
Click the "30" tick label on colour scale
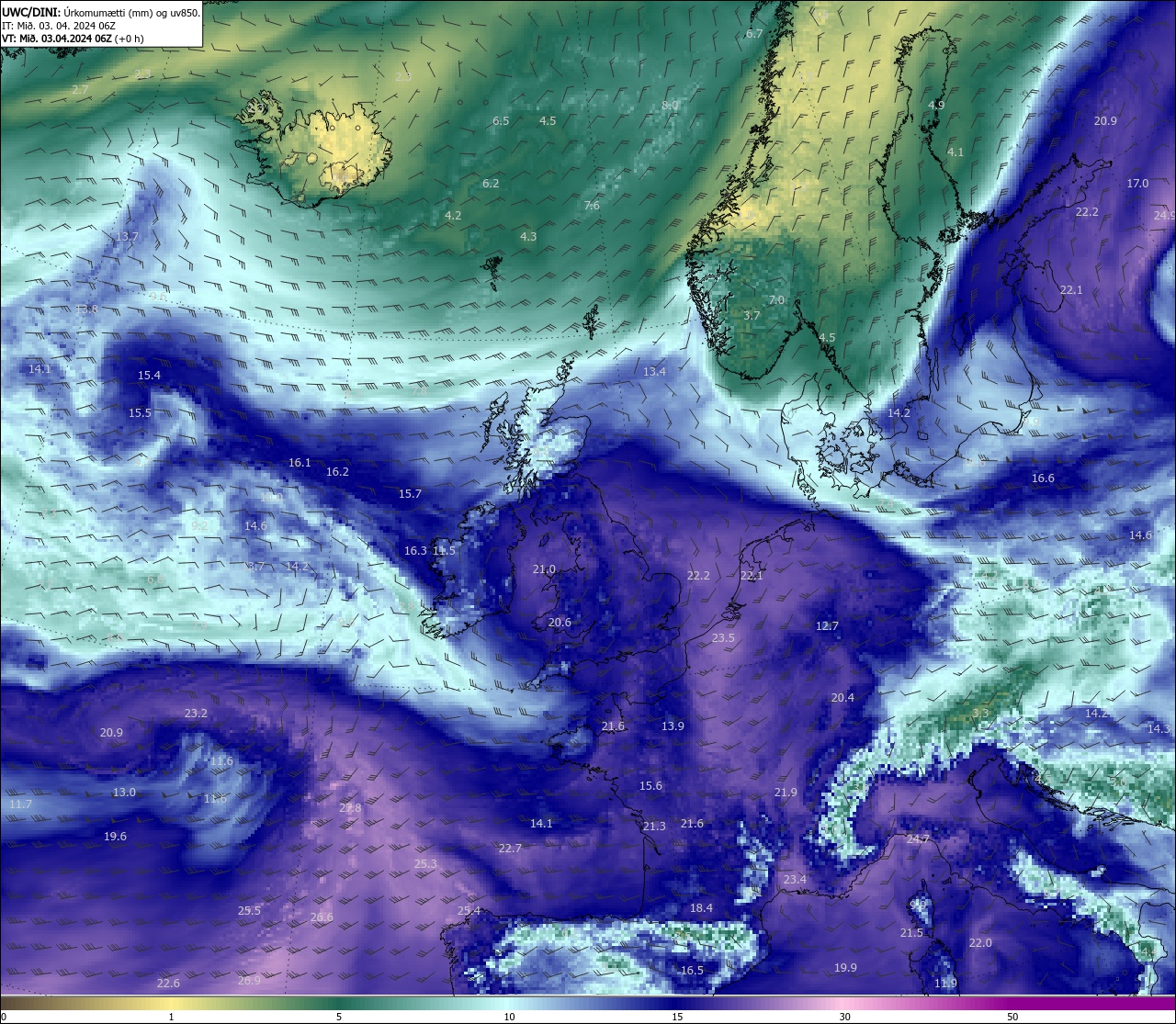pyautogui.click(x=844, y=1017)
